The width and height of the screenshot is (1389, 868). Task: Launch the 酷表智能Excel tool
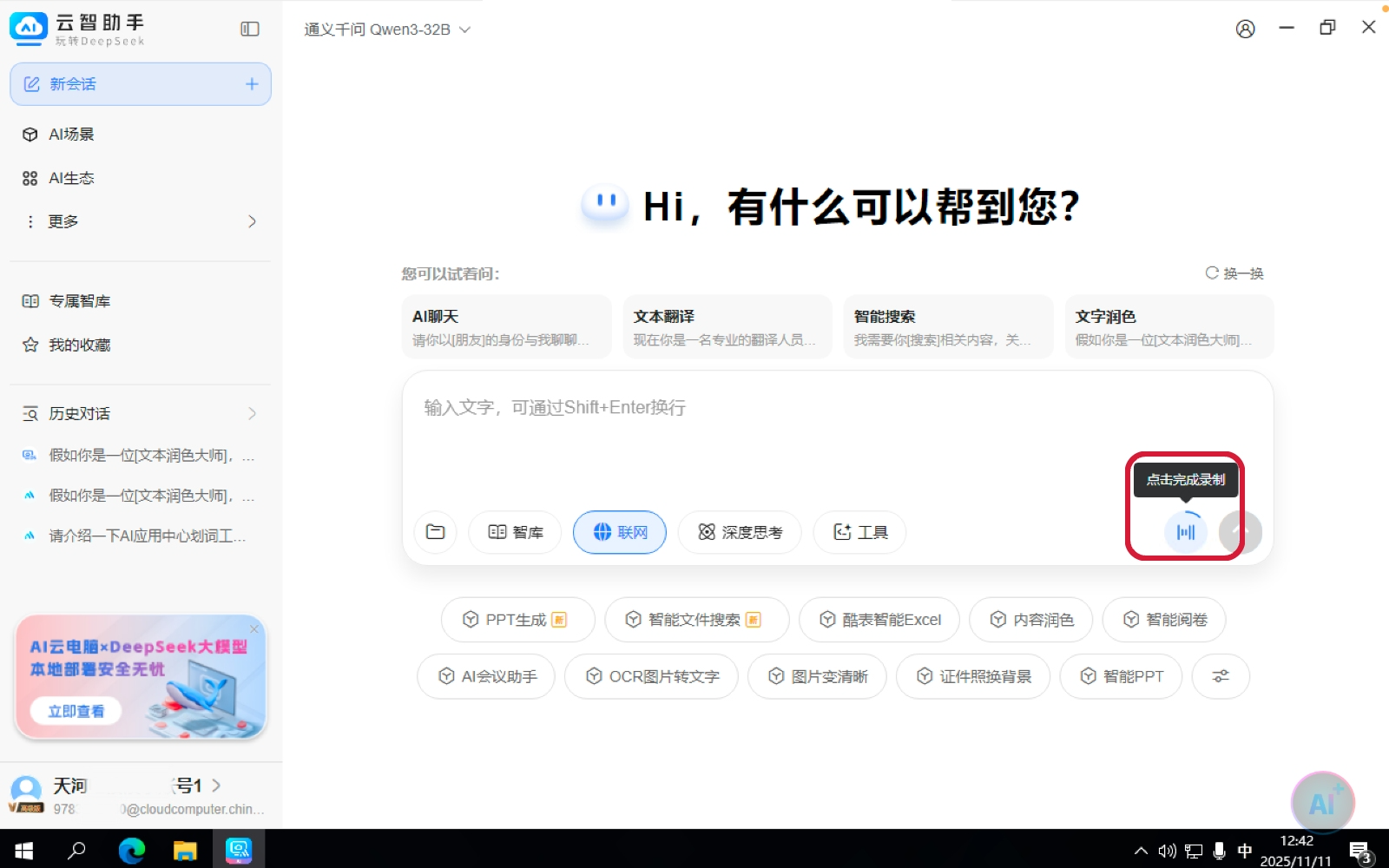coord(879,620)
